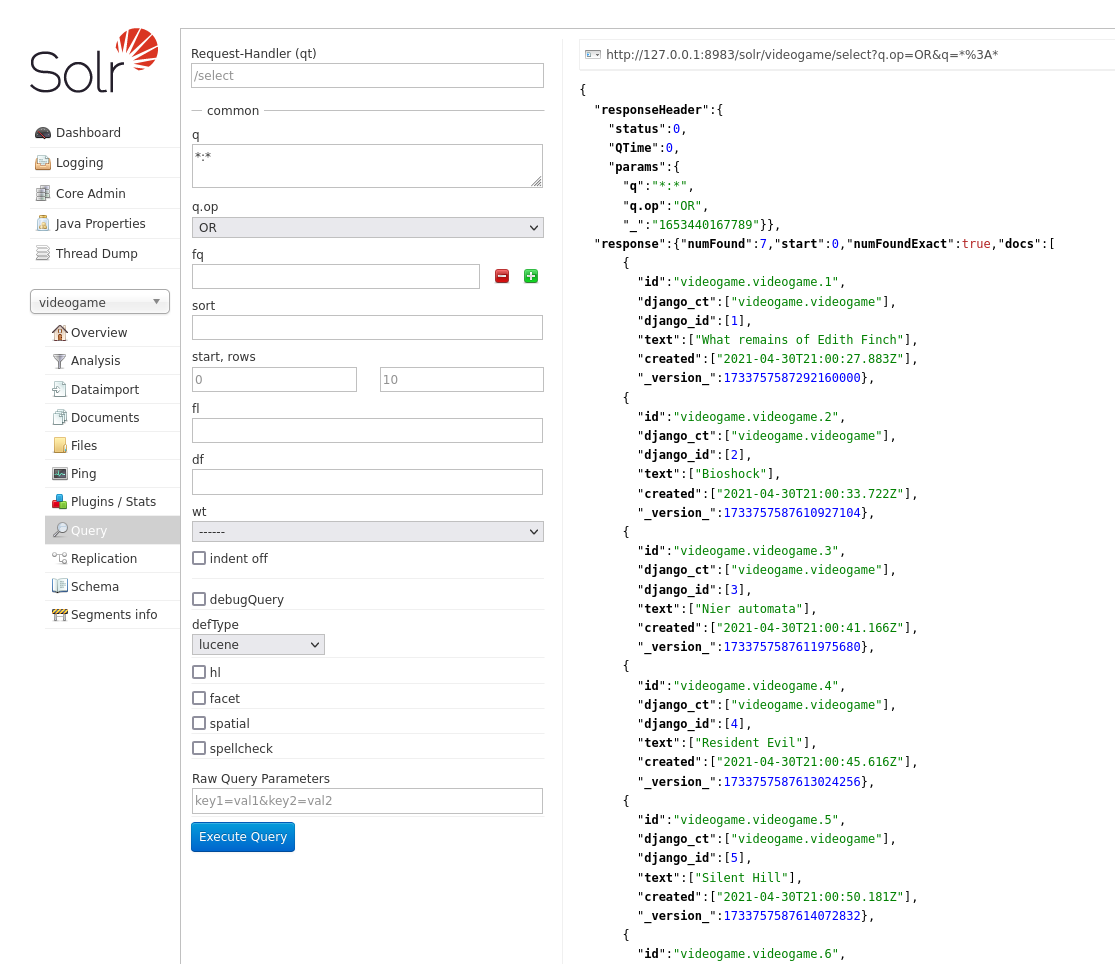This screenshot has width=1115, height=964.
Task: Enable the facet checkbox
Action: point(199,698)
